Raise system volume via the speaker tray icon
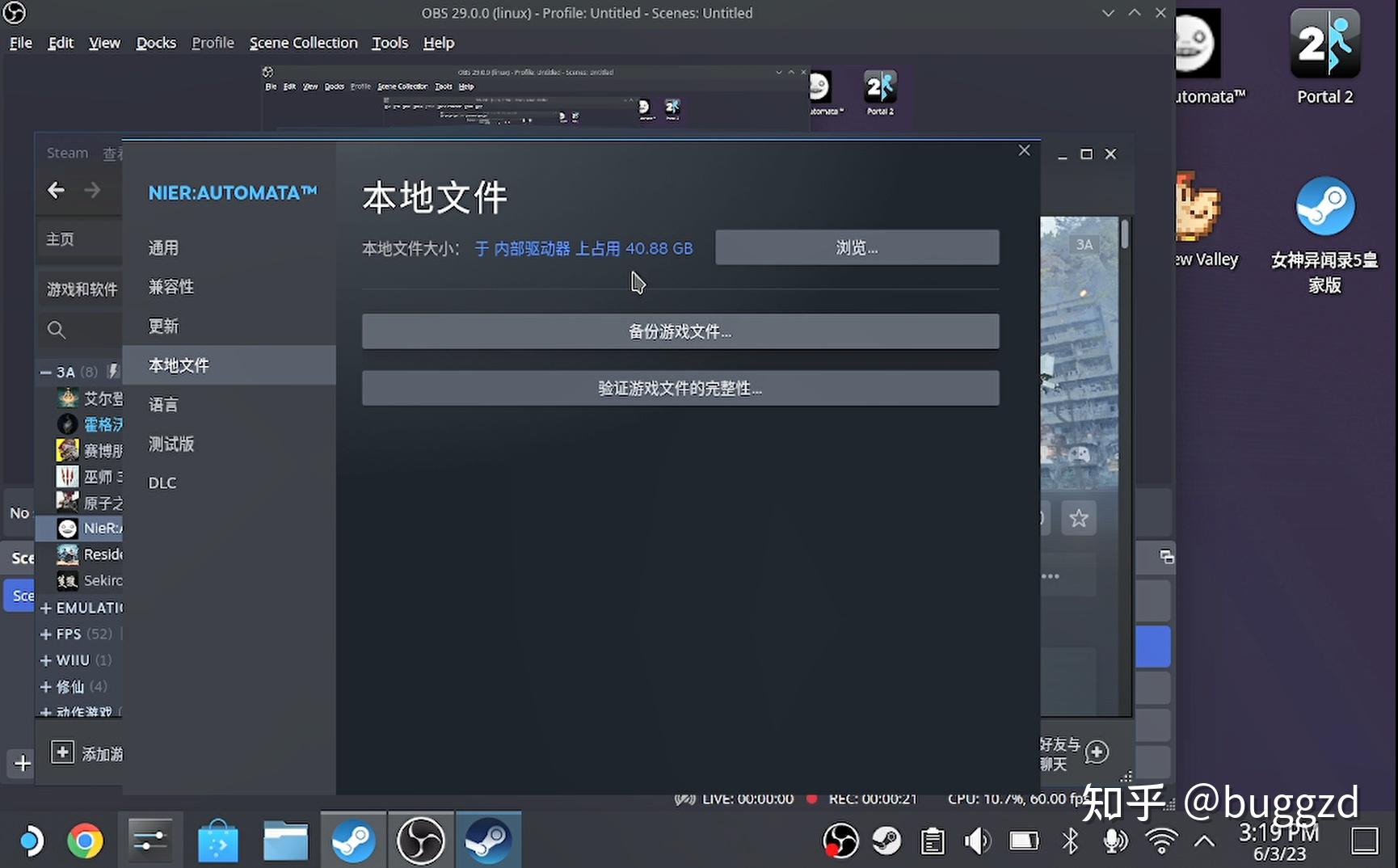1398x868 pixels. tap(977, 841)
